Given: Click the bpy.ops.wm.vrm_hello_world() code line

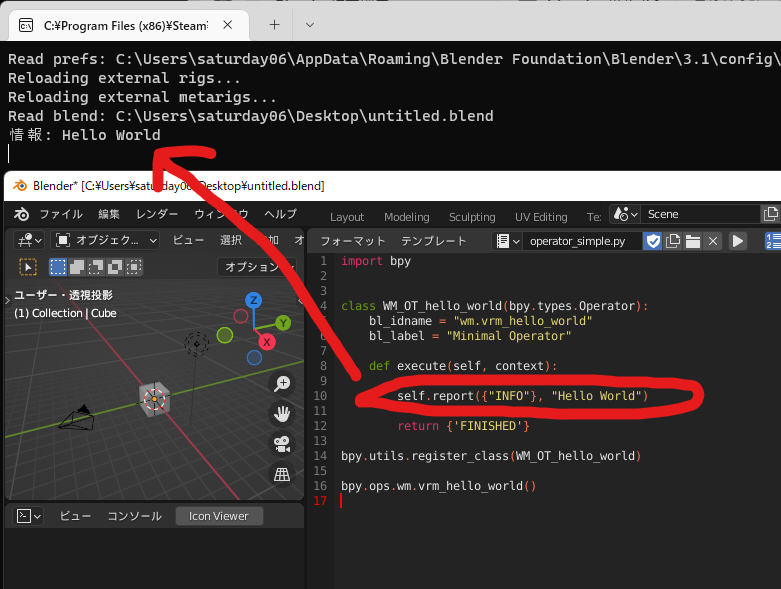Looking at the screenshot, I should point(439,486).
